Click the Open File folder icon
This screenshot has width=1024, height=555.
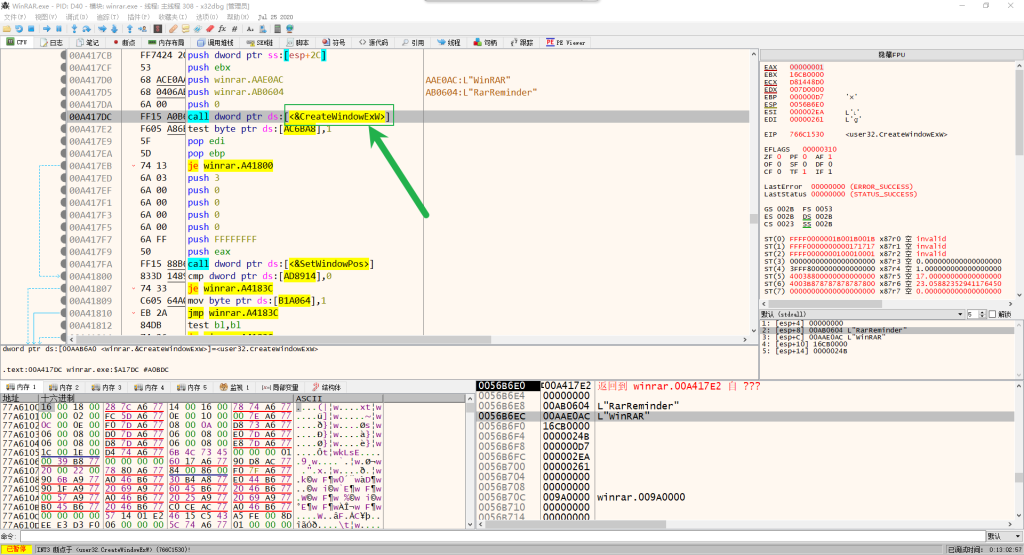click(x=7, y=29)
